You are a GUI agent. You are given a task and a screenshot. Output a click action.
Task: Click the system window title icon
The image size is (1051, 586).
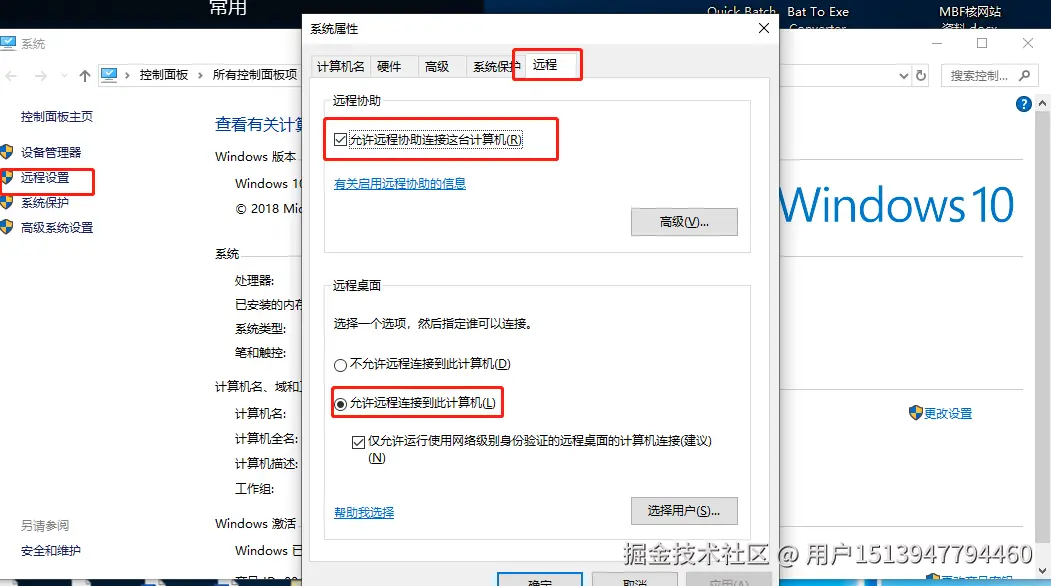click(8, 43)
